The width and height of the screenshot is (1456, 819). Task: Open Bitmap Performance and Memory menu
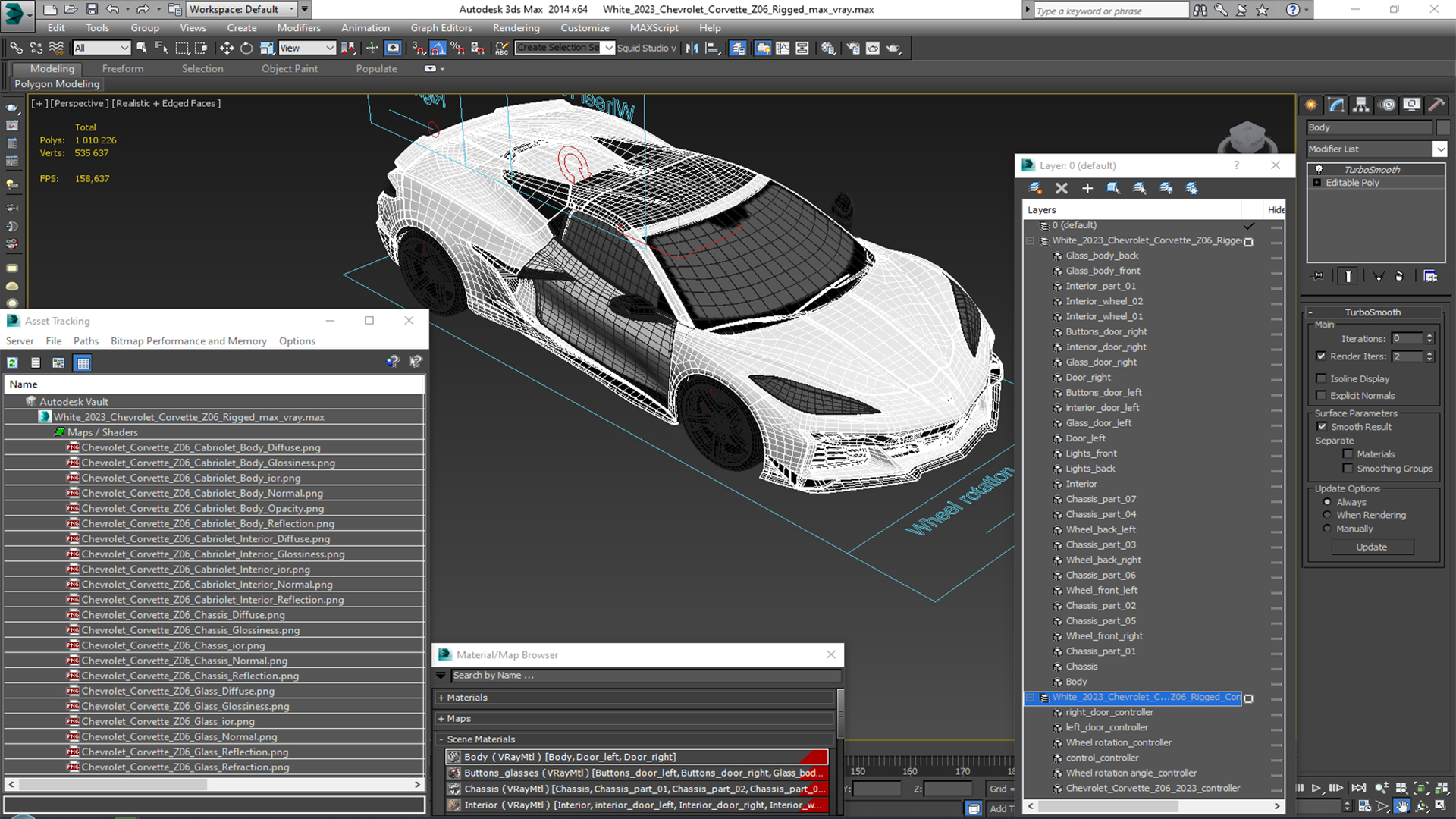[188, 341]
